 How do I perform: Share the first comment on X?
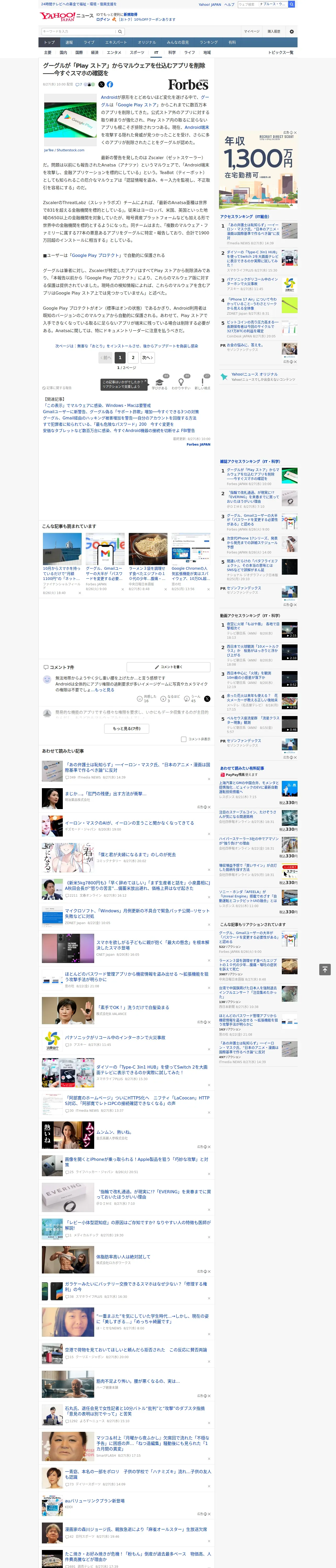[207, 699]
